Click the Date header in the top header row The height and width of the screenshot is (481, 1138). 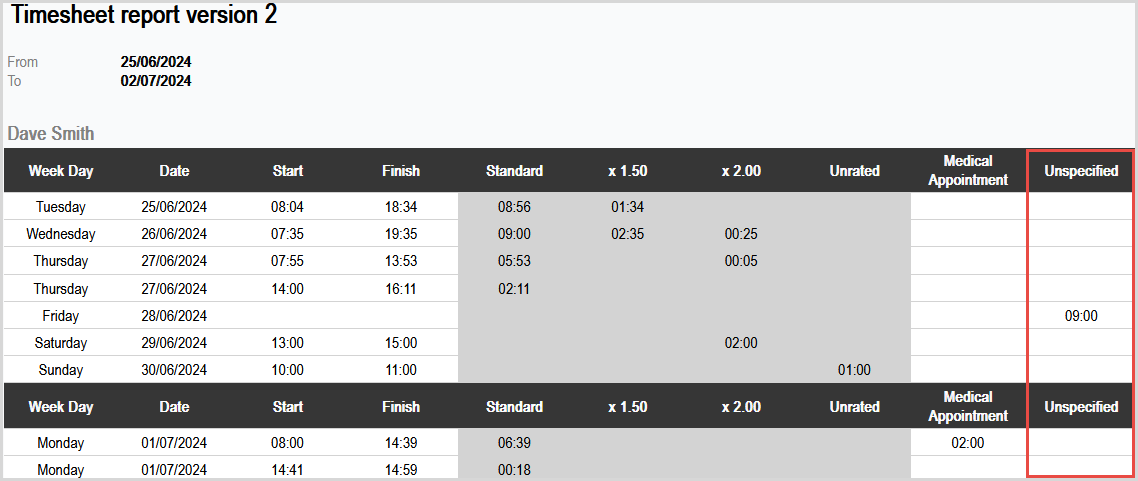pos(174,171)
